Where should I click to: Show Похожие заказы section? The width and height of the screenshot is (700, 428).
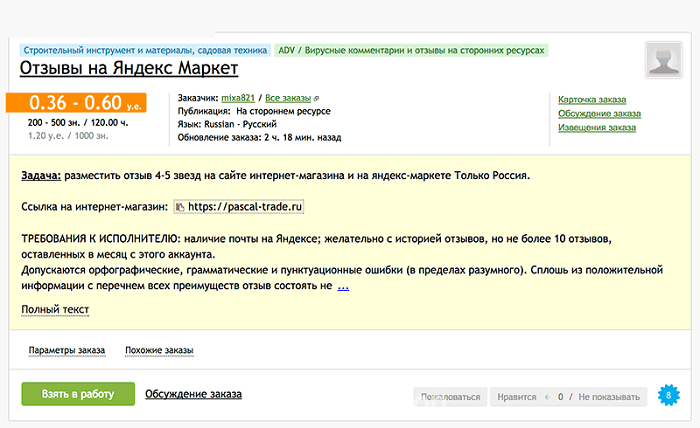click(159, 350)
